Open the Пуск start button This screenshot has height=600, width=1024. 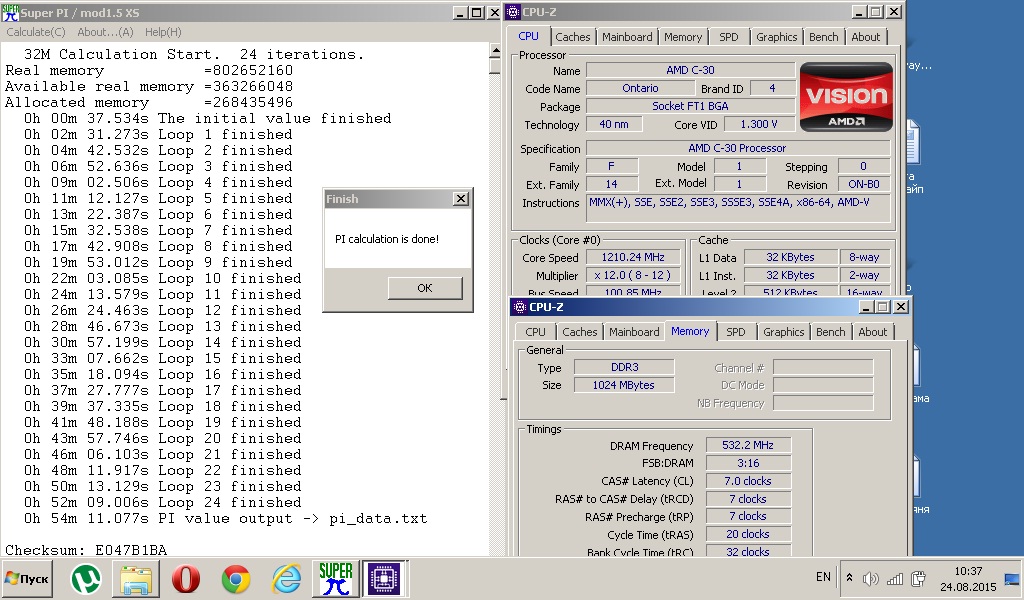tap(27, 578)
